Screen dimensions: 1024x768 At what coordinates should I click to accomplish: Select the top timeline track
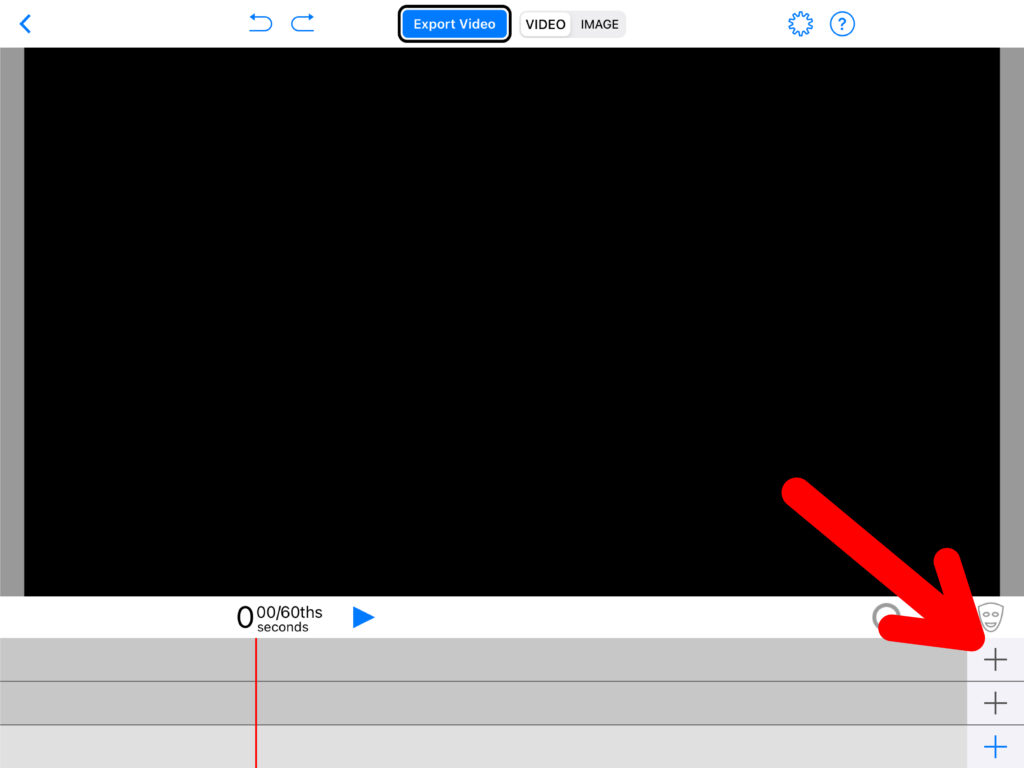click(600, 660)
